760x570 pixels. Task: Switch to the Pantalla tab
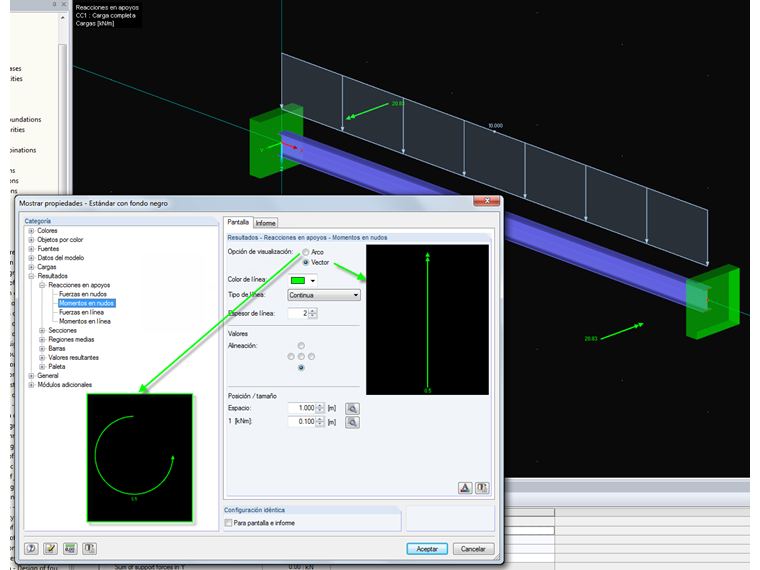click(238, 222)
